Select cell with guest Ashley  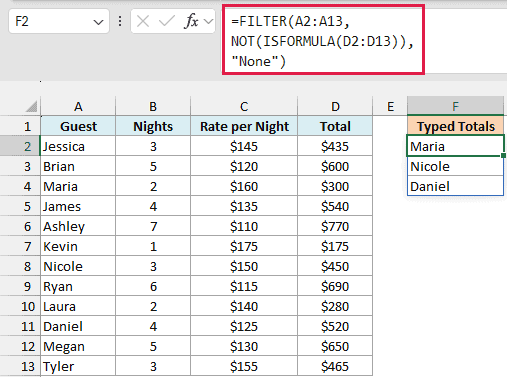pyautogui.click(x=78, y=226)
